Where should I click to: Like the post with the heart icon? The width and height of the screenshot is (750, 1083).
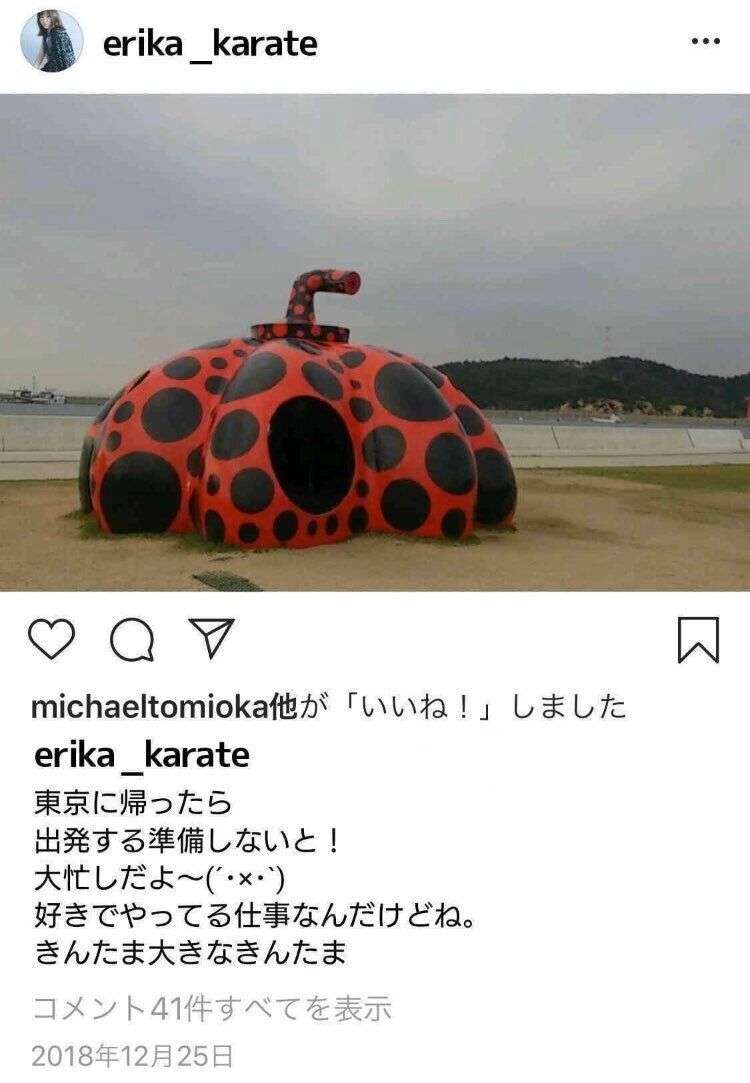pos(52,640)
